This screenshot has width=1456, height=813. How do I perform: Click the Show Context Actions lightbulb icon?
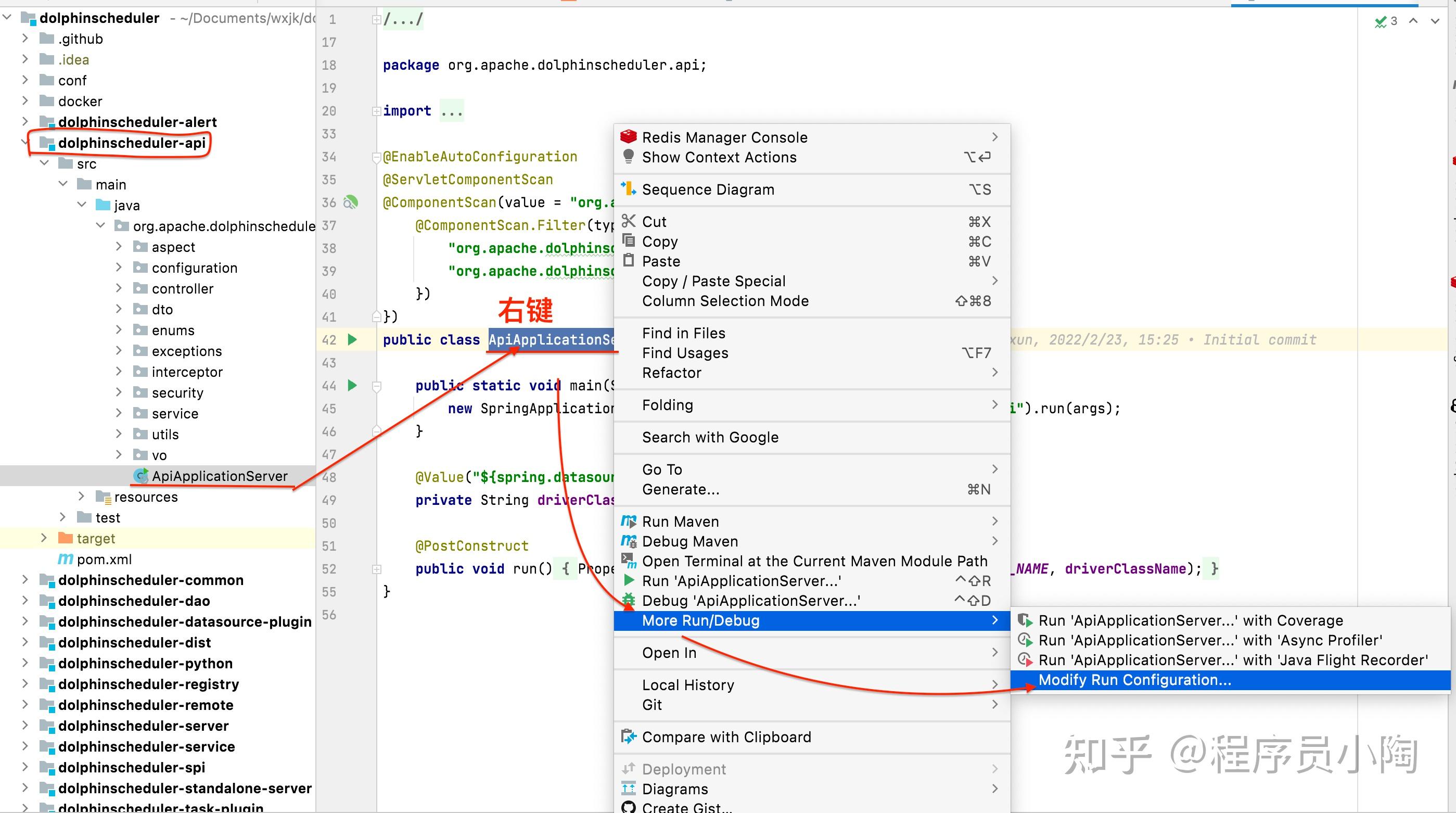tap(629, 157)
